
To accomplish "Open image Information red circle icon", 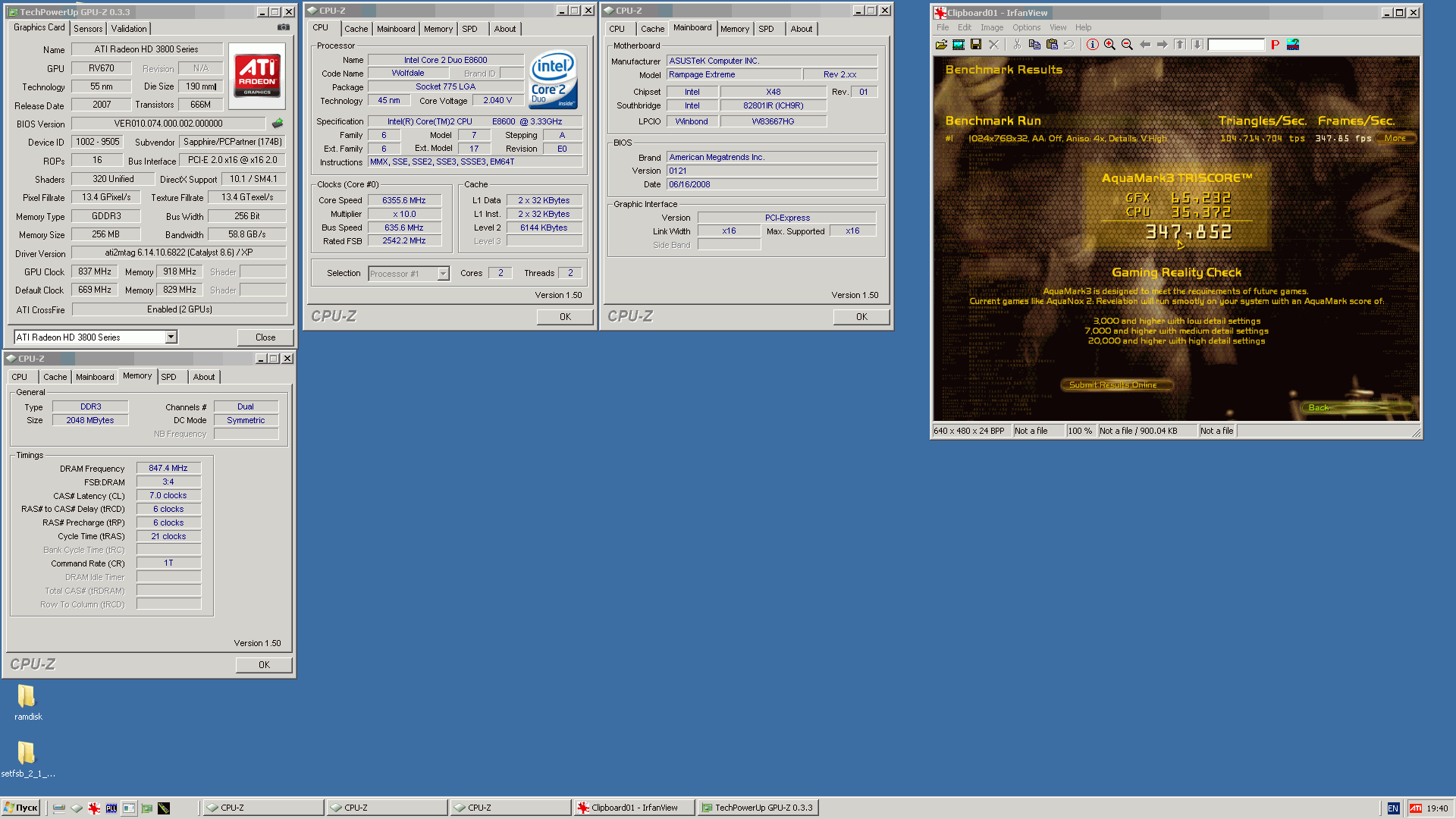I will click(1093, 45).
